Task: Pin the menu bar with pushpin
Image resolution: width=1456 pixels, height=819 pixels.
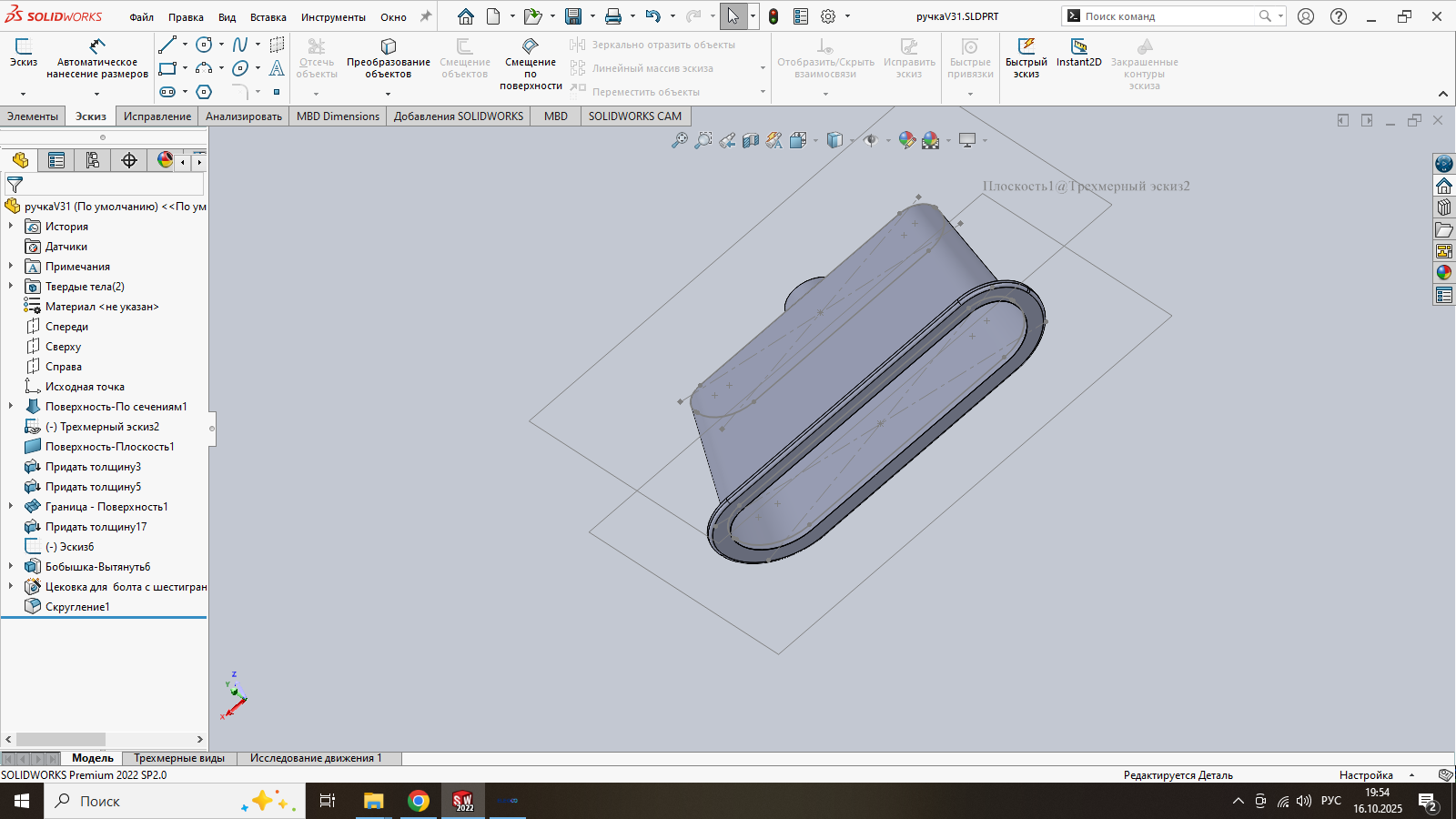Action: [425, 16]
